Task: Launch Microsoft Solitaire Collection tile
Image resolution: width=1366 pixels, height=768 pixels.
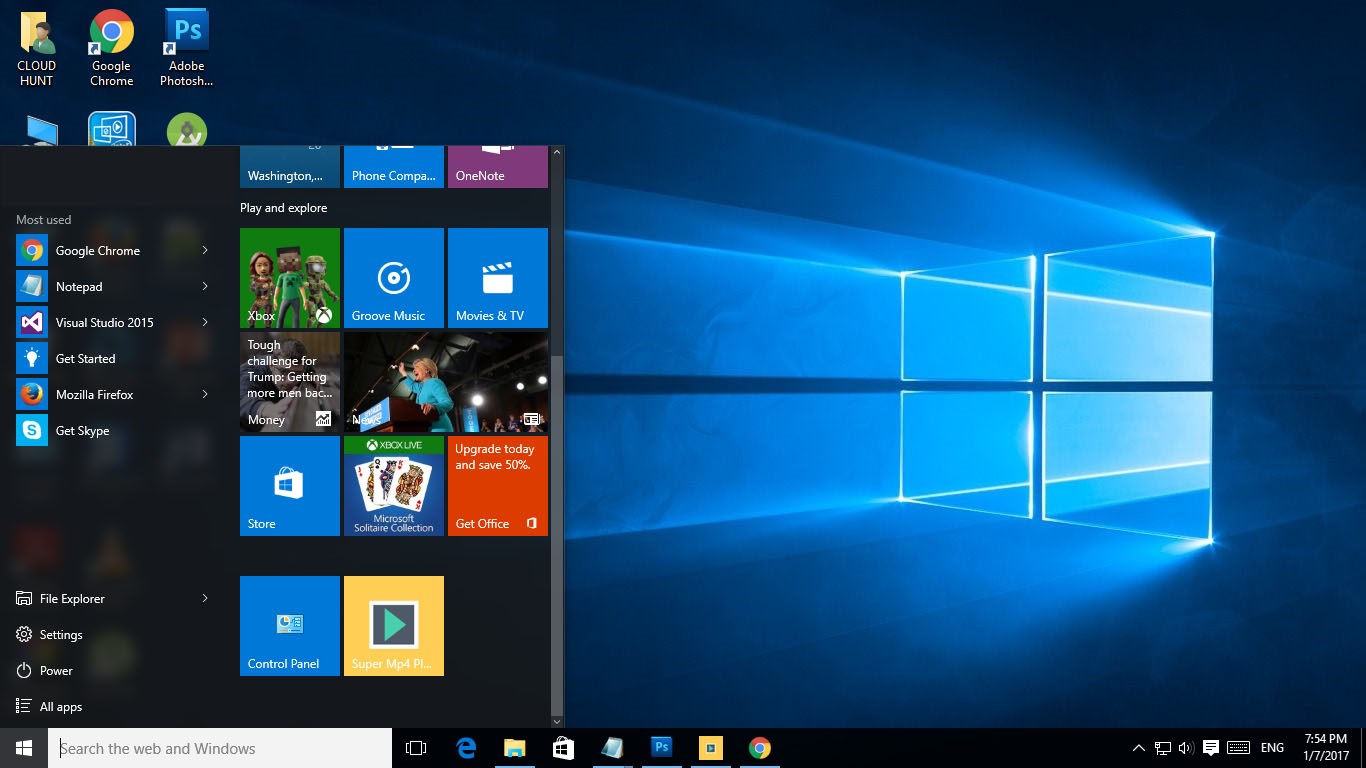Action: click(394, 486)
